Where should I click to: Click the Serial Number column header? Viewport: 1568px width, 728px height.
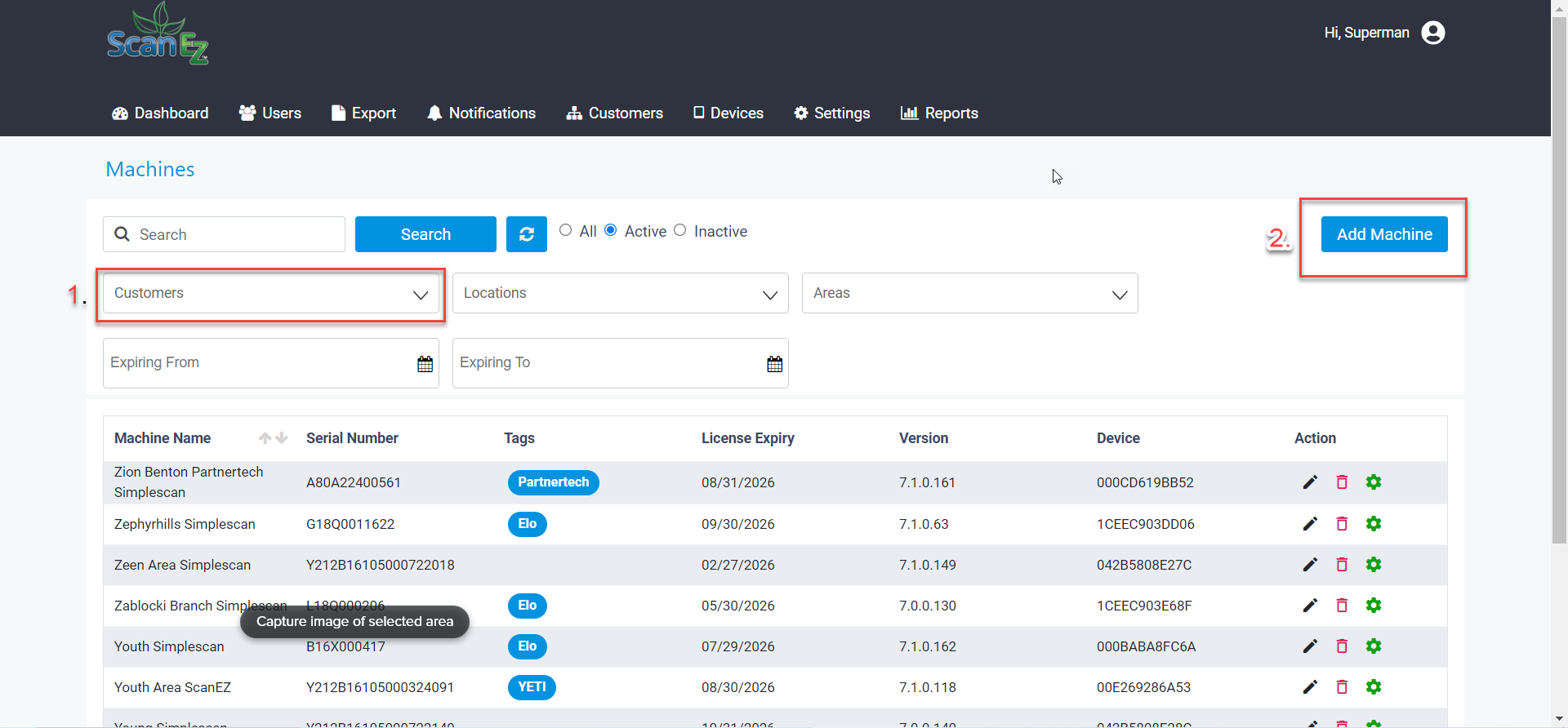[352, 438]
